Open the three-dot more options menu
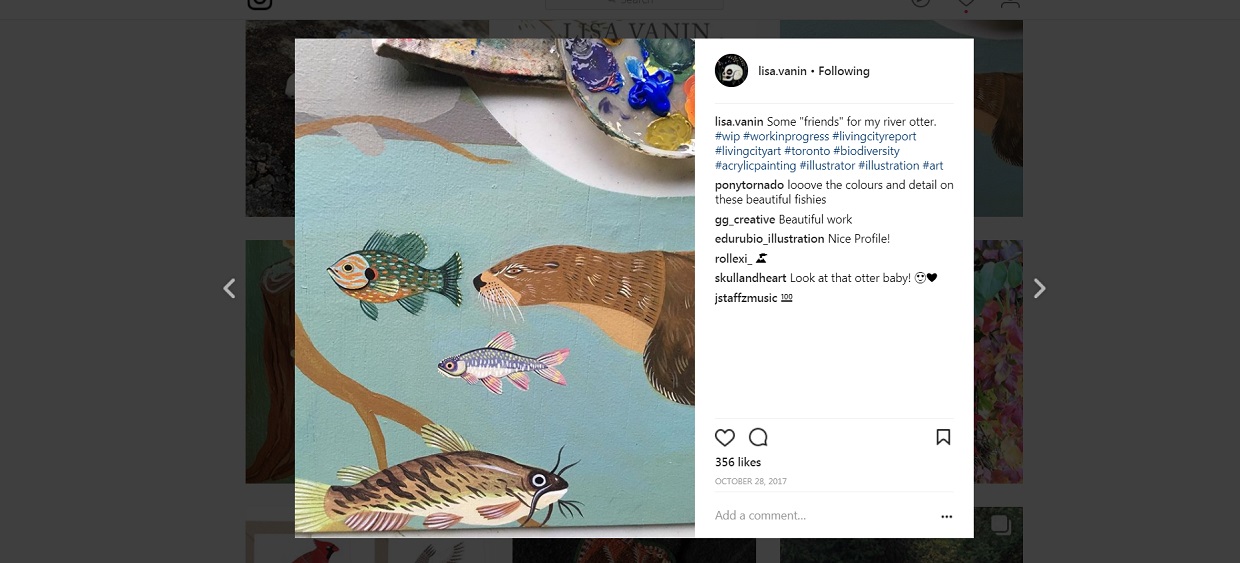The height and width of the screenshot is (563, 1240). point(946,517)
